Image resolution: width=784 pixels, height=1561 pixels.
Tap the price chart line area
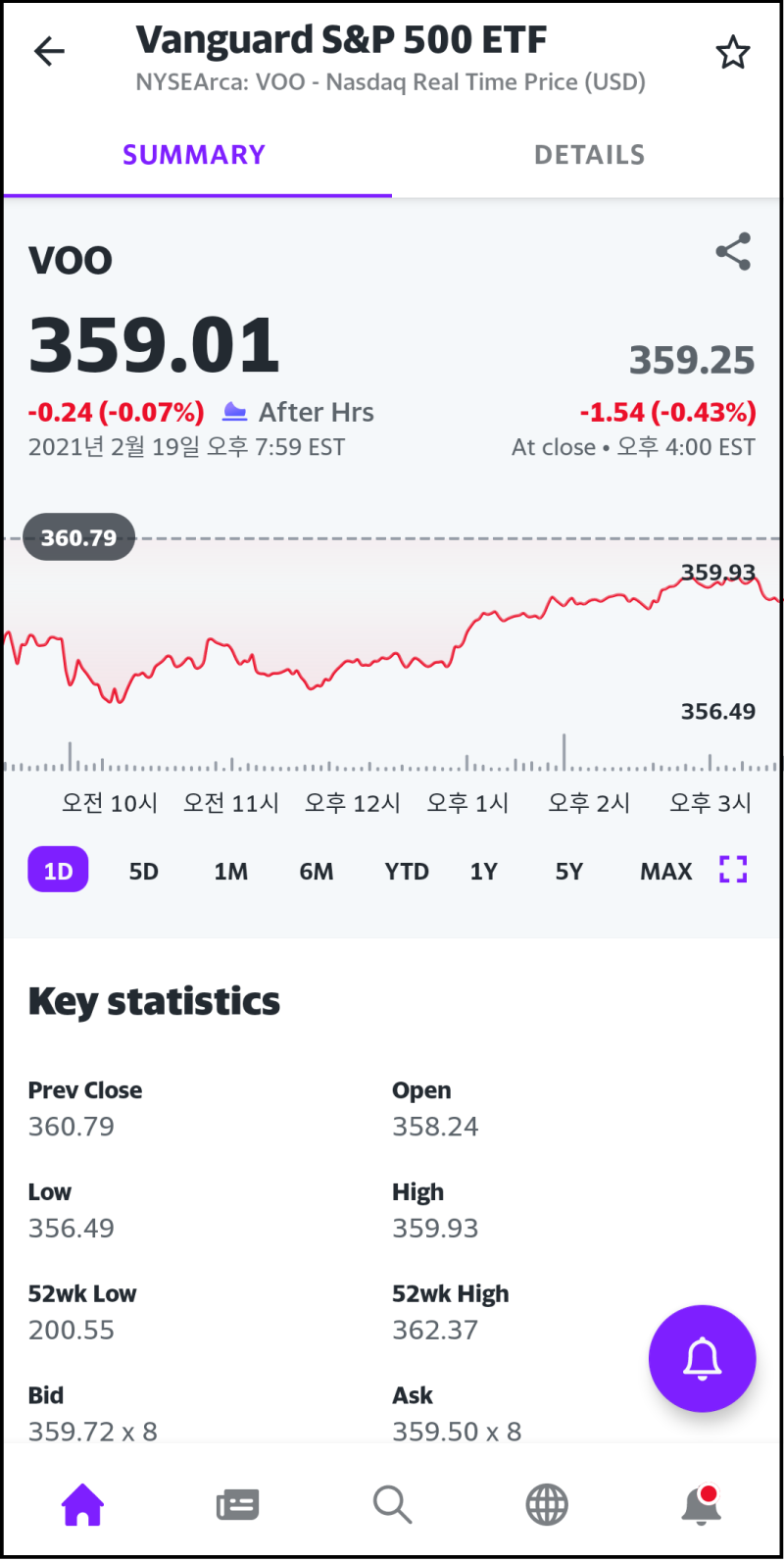click(392, 657)
